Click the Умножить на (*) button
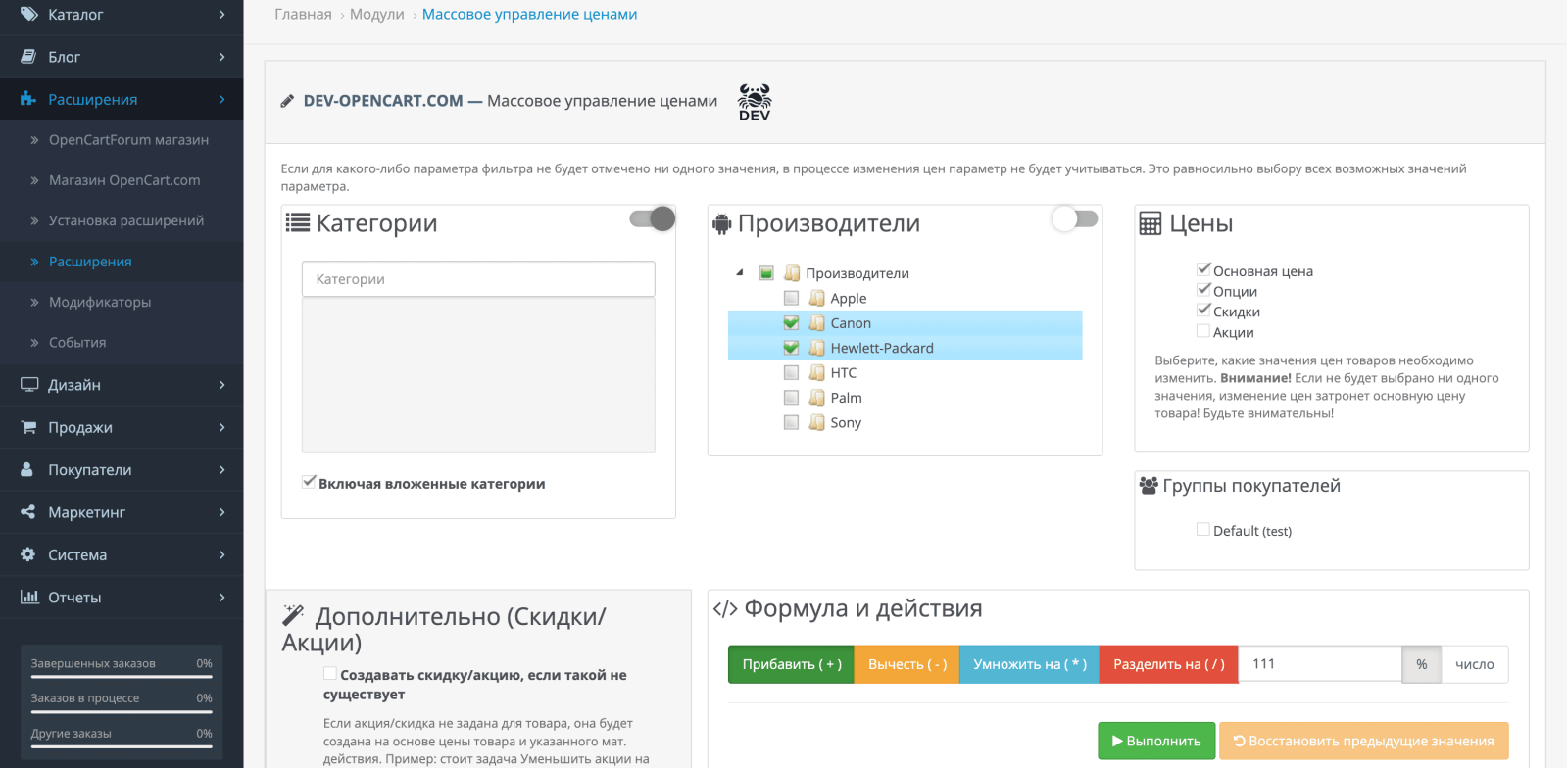Screen dimensions: 1568x768 click(x=1030, y=664)
